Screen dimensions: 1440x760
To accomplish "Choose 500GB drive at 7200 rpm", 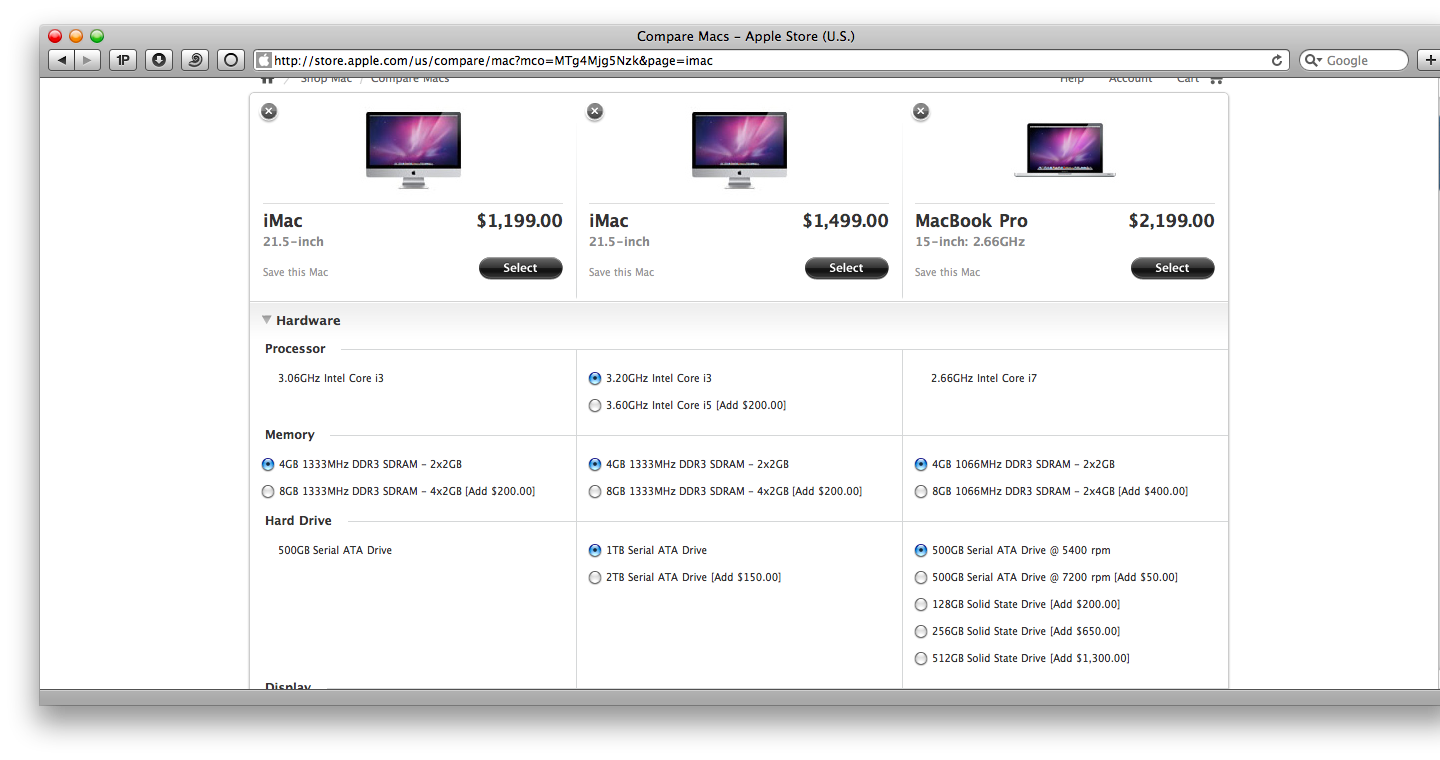I will point(921,577).
